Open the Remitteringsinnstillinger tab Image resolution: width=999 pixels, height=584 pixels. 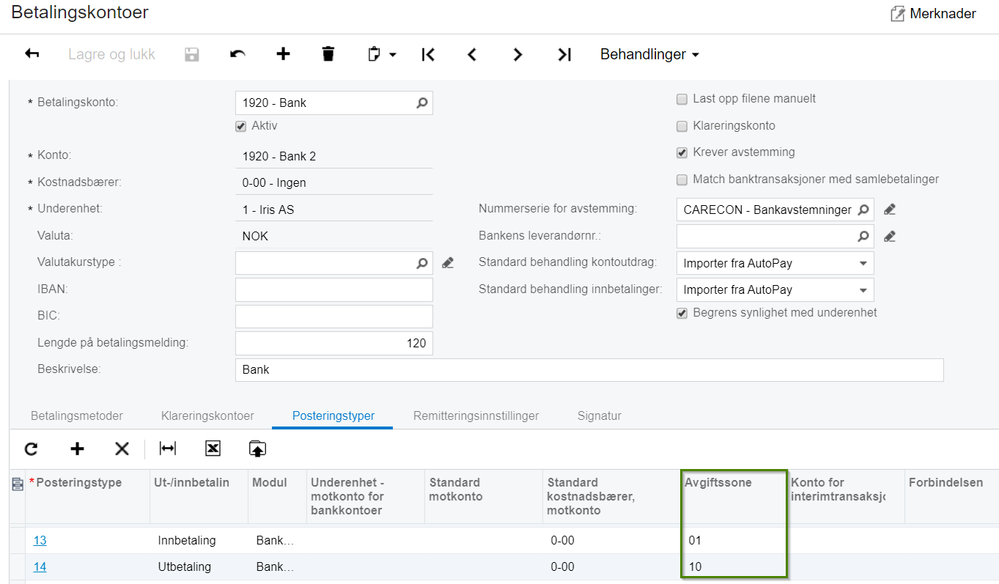476,415
